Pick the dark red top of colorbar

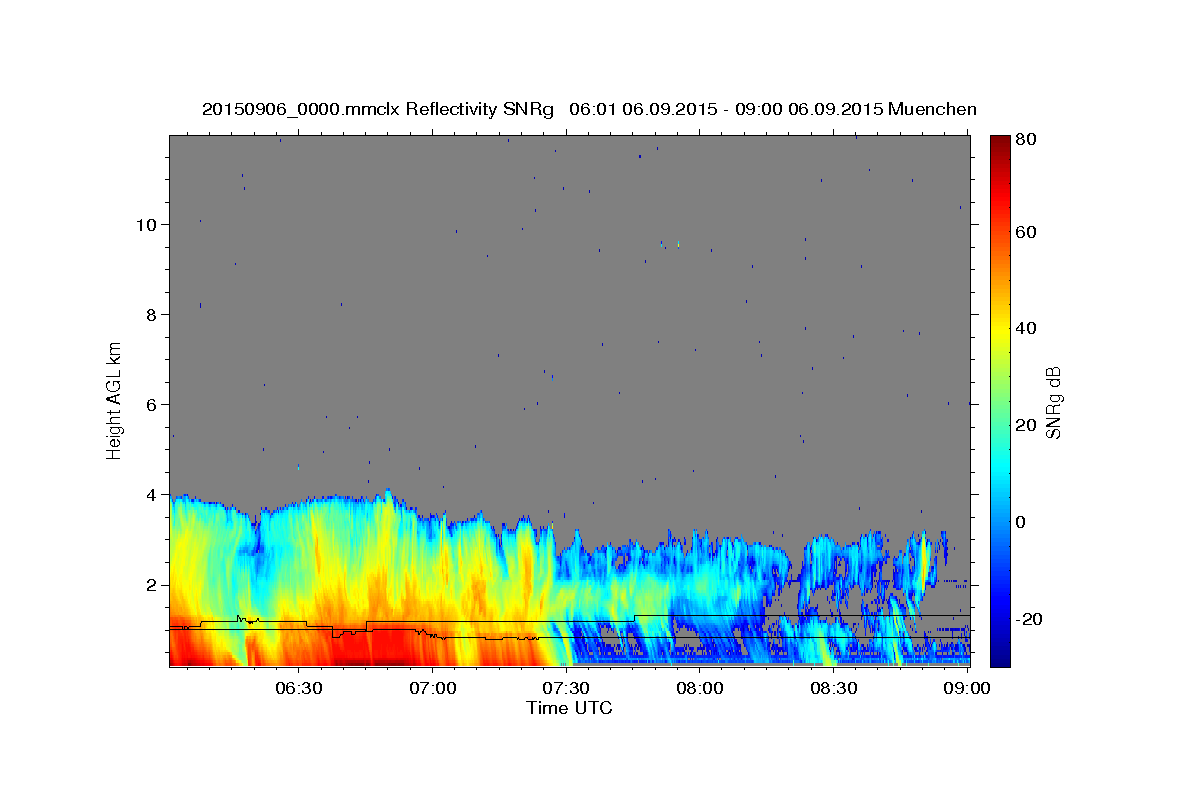(1000, 142)
